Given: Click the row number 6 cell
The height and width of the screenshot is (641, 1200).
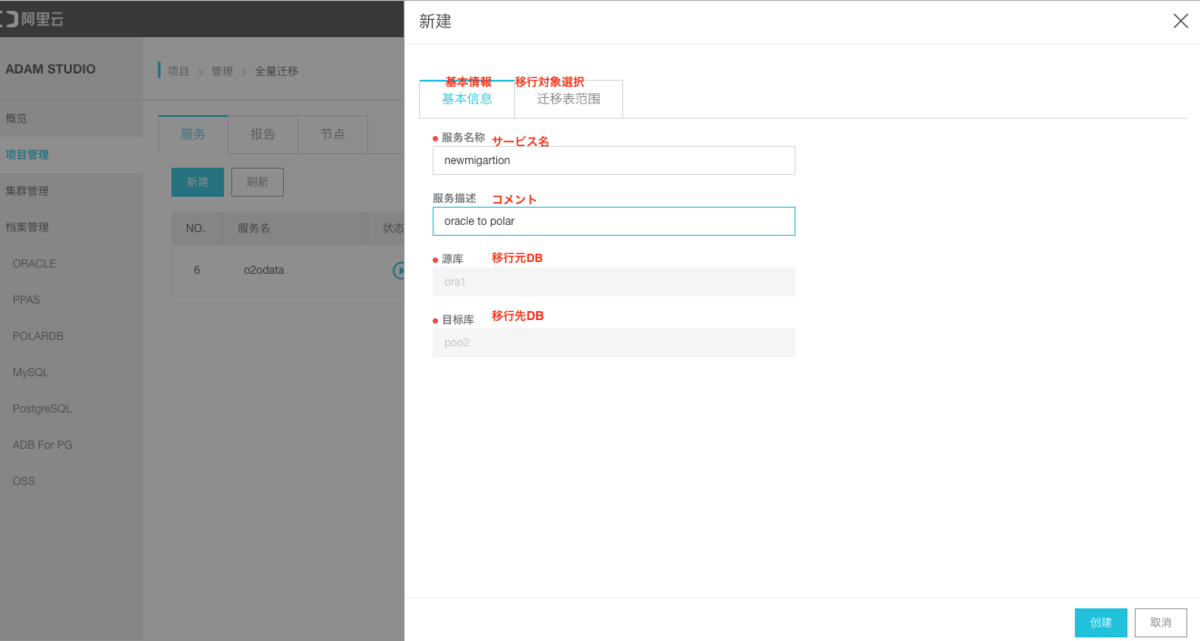Looking at the screenshot, I should tap(196, 270).
